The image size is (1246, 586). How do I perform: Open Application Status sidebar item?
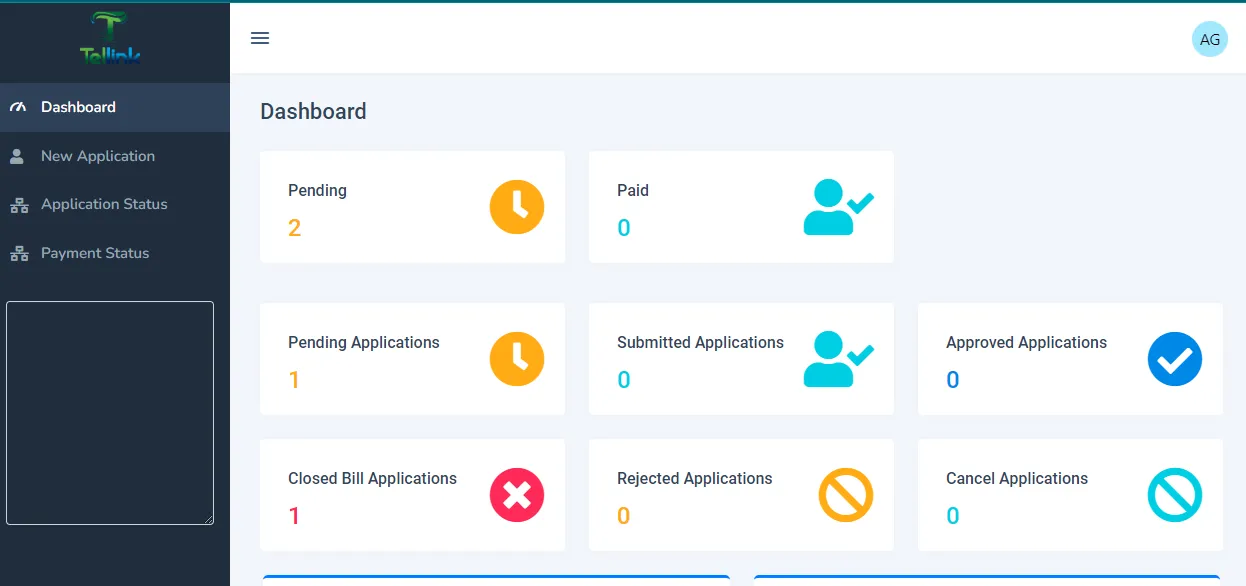click(104, 204)
